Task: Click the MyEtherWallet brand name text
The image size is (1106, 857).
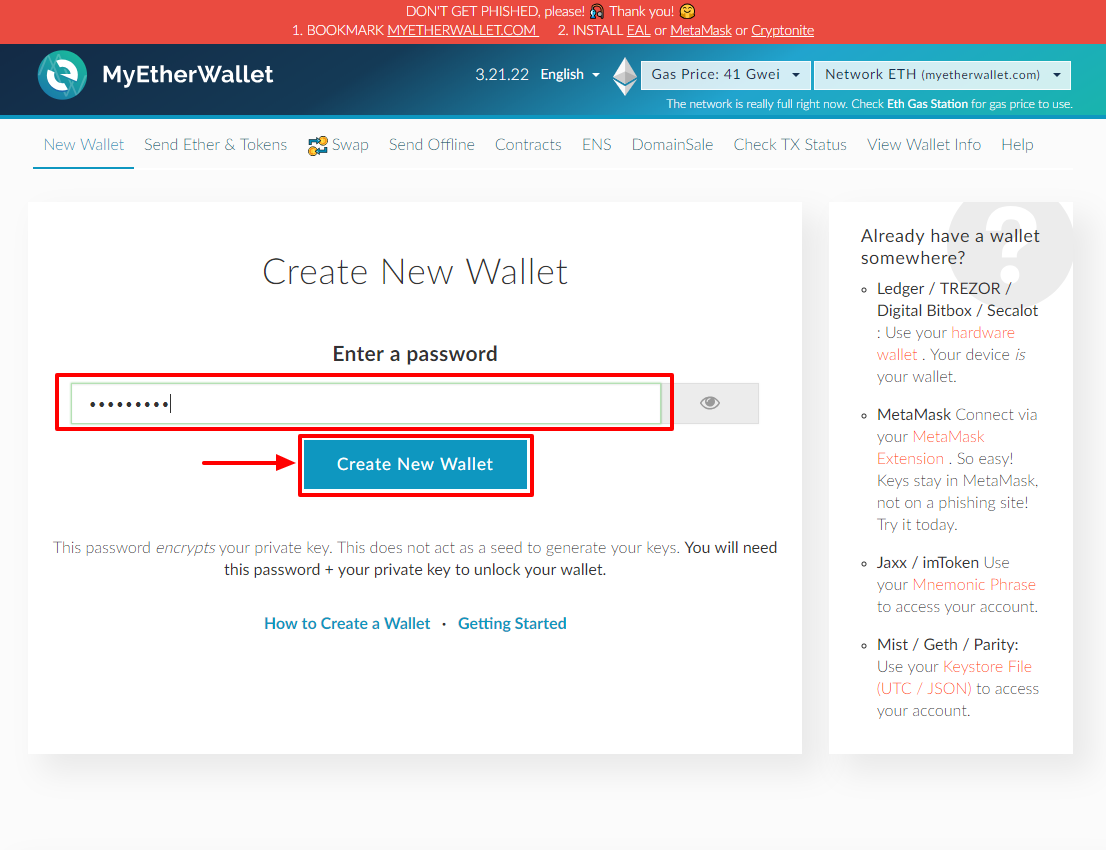Action: (188, 75)
